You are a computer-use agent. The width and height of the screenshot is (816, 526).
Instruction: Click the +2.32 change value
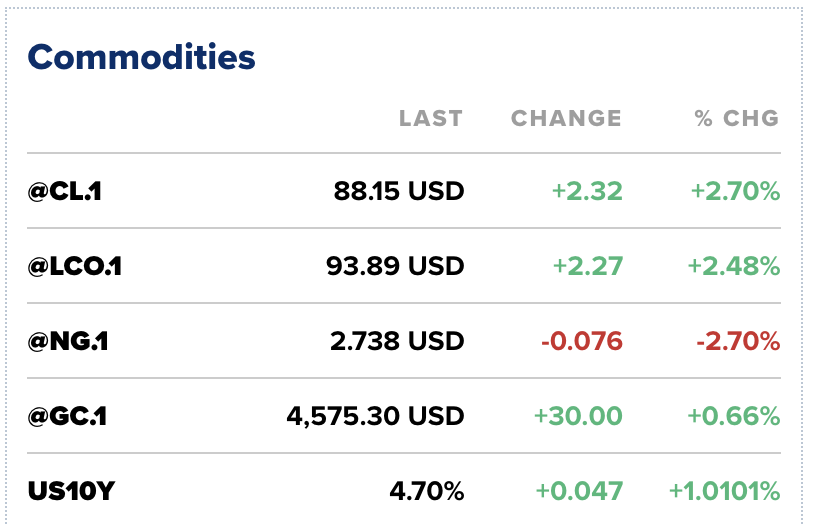pyautogui.click(x=587, y=191)
